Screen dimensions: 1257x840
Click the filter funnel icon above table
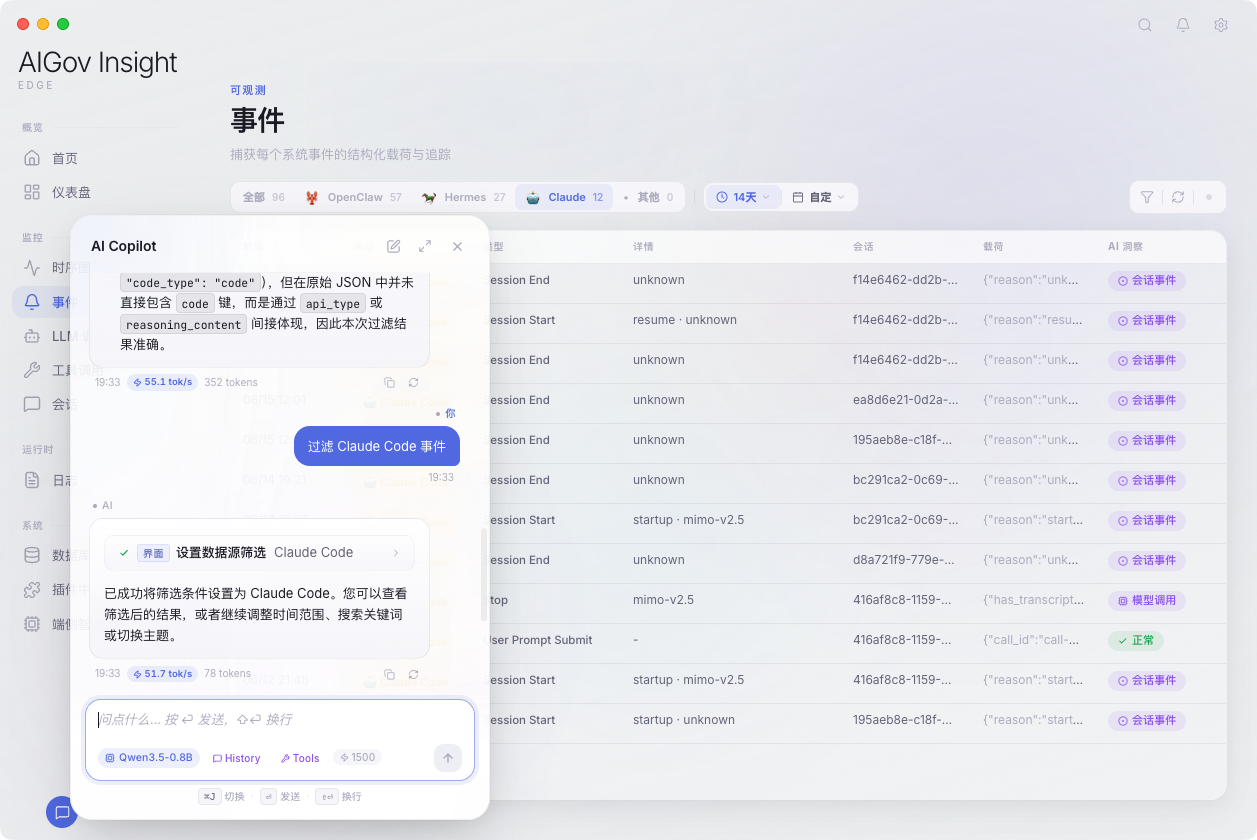point(1147,197)
